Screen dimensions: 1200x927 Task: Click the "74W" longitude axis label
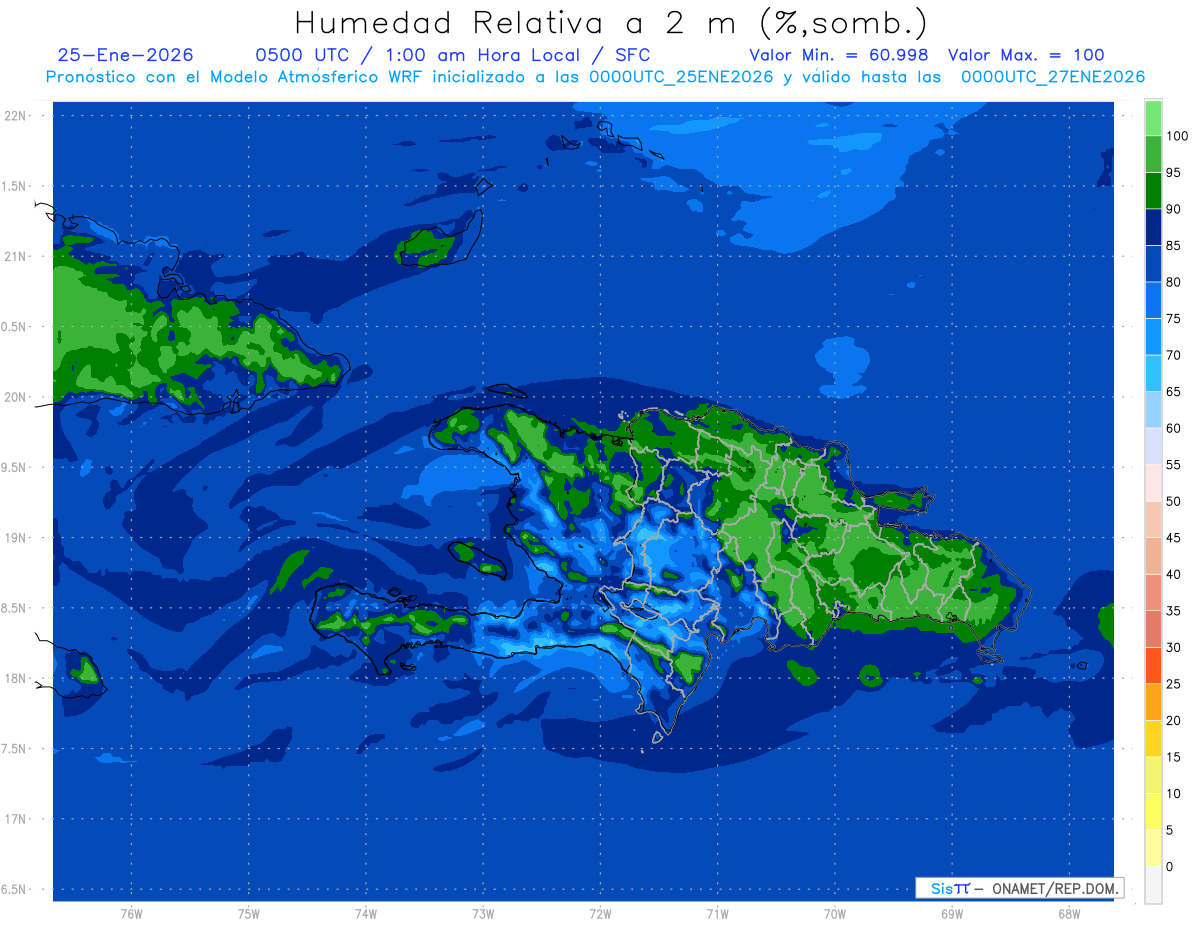point(366,913)
